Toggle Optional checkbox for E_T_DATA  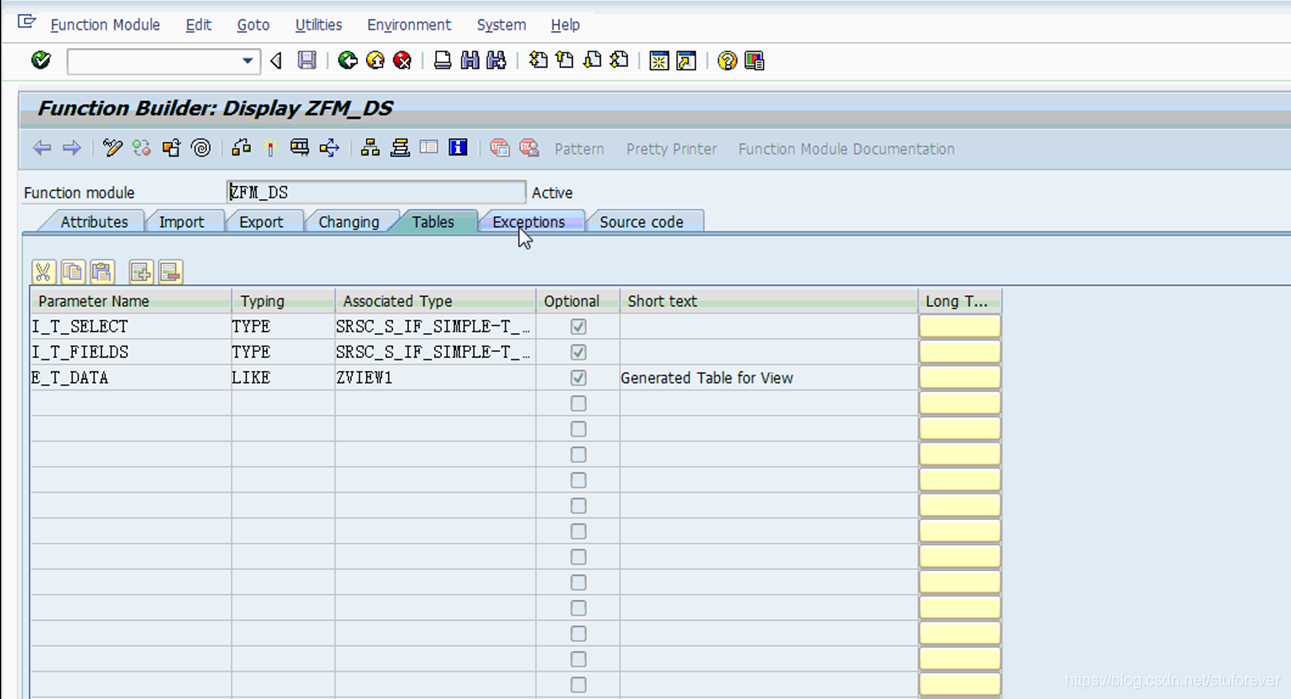click(x=578, y=378)
